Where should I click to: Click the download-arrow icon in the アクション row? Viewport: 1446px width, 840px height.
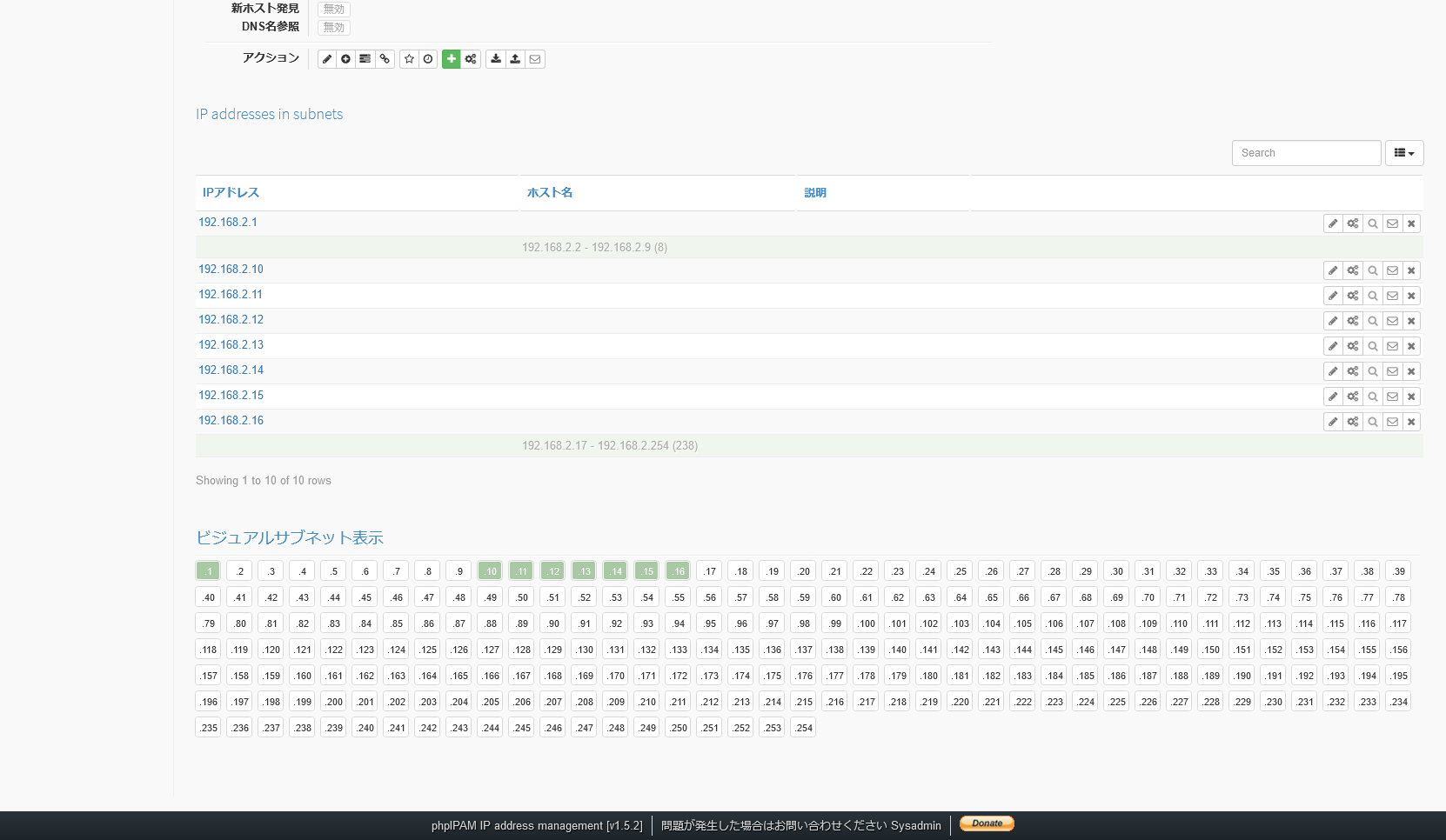[x=496, y=59]
